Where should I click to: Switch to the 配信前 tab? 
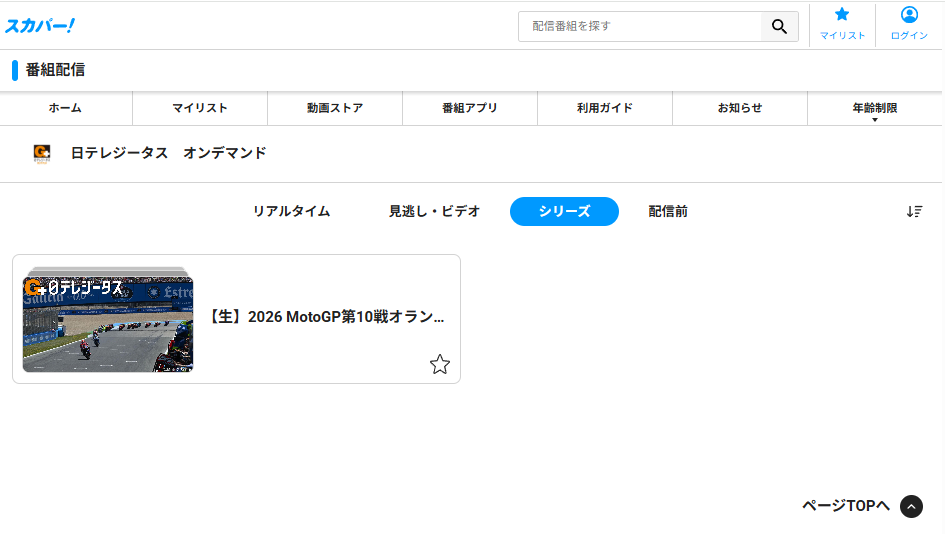click(668, 212)
